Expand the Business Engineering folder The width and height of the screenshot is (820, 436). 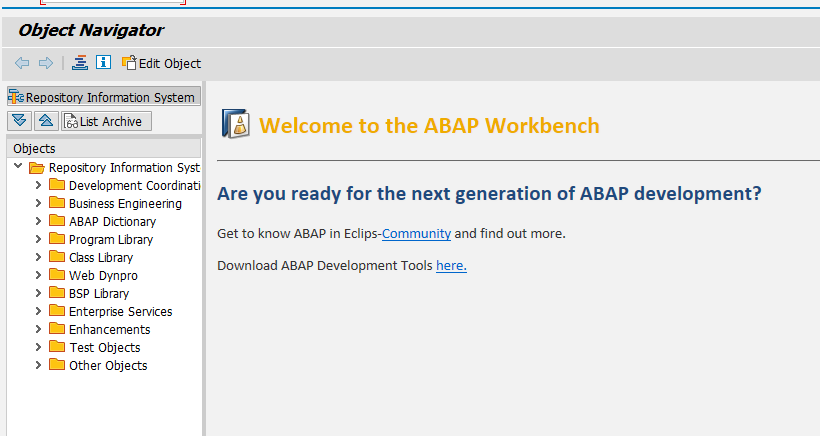[38, 203]
